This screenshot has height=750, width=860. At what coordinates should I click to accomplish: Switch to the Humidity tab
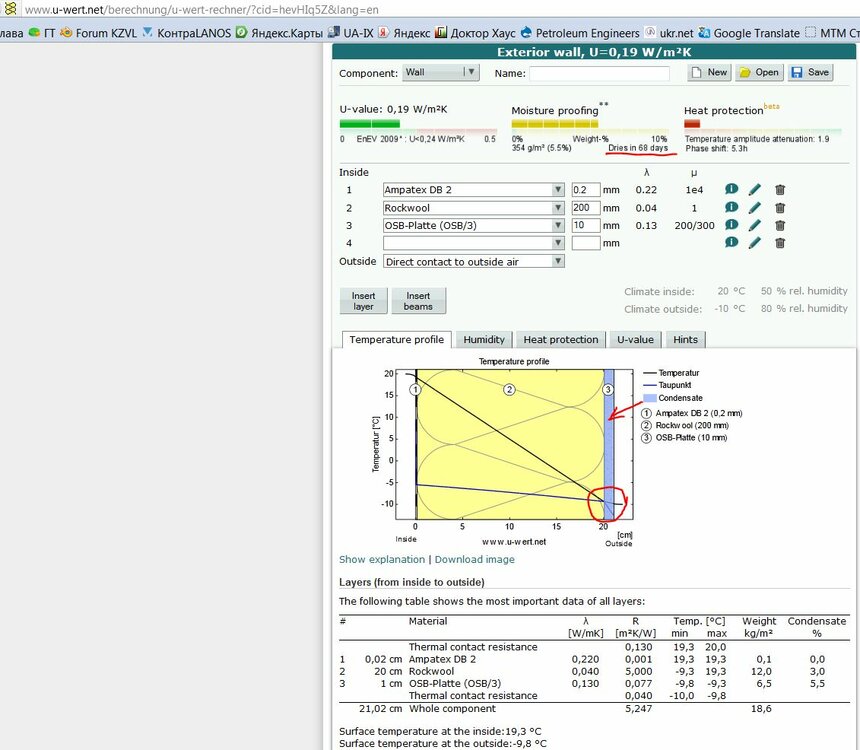pyautogui.click(x=484, y=340)
